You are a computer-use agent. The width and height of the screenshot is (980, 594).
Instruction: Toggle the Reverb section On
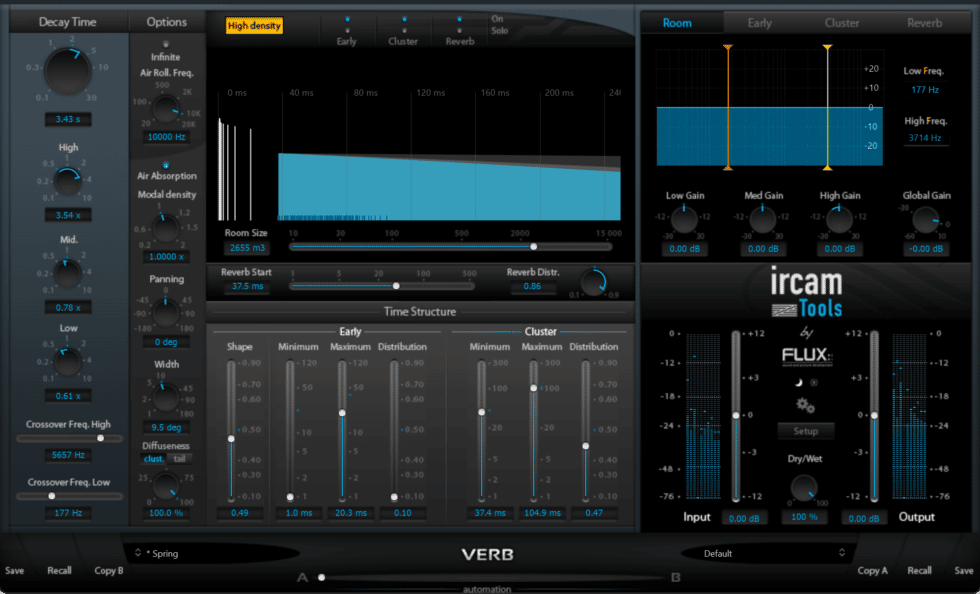coord(460,18)
